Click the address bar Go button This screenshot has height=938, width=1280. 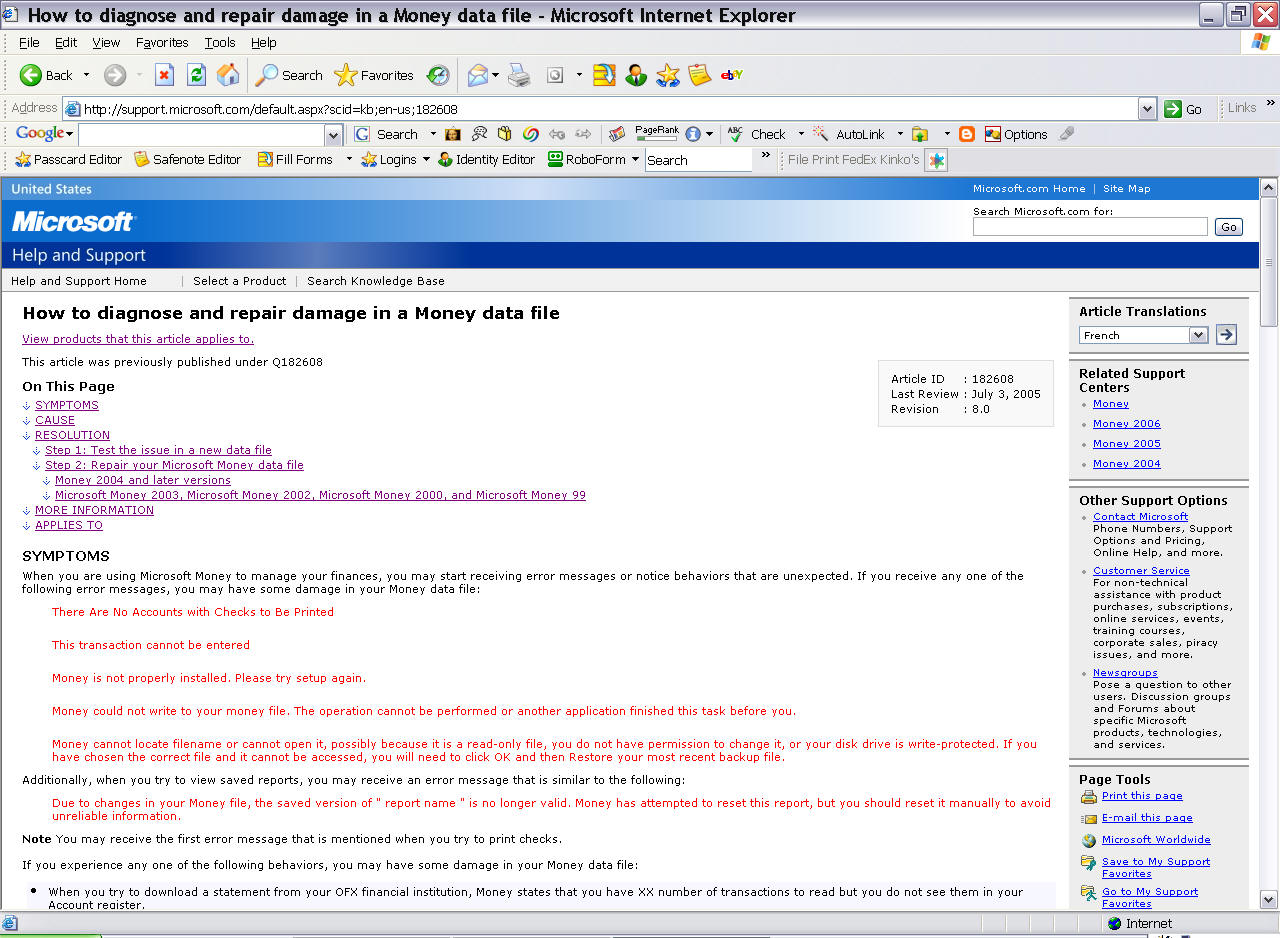pyautogui.click(x=1184, y=109)
